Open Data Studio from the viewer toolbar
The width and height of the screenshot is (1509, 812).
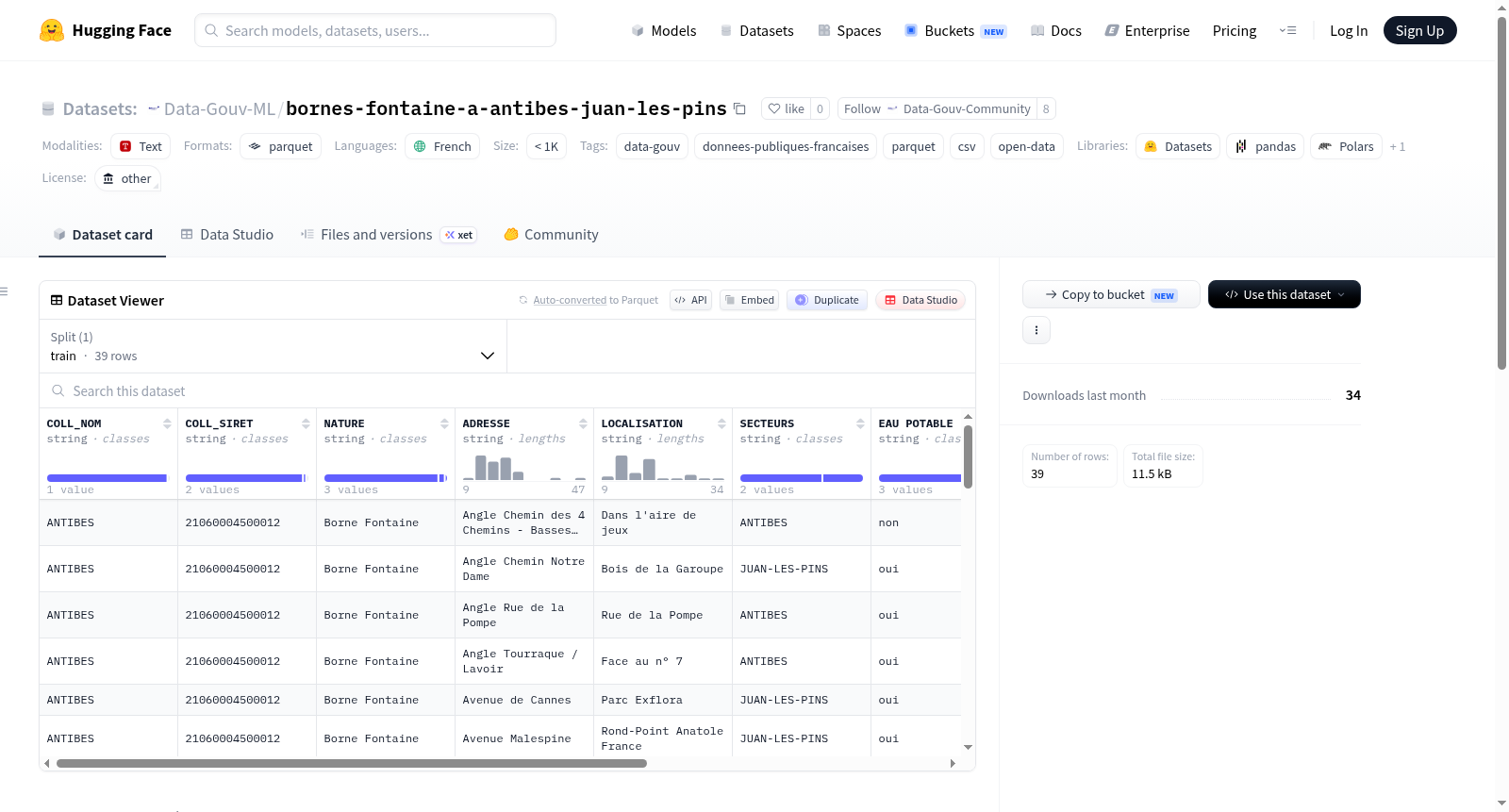click(x=920, y=300)
